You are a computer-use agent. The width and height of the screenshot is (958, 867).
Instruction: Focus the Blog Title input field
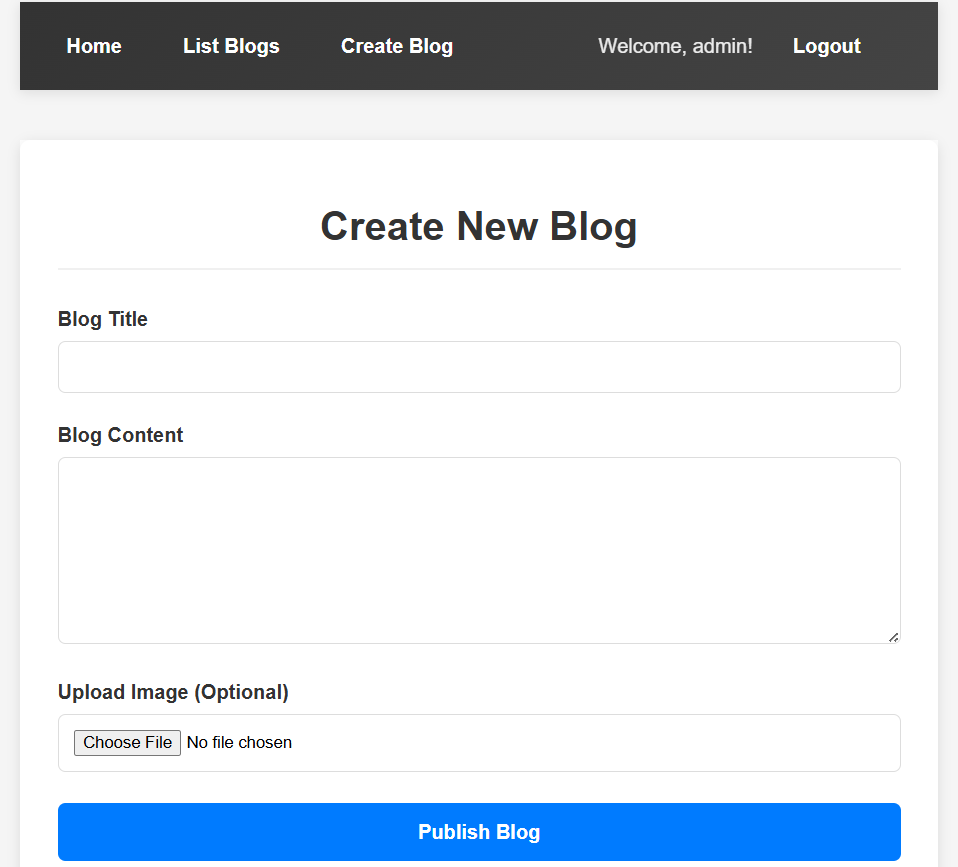[479, 367]
